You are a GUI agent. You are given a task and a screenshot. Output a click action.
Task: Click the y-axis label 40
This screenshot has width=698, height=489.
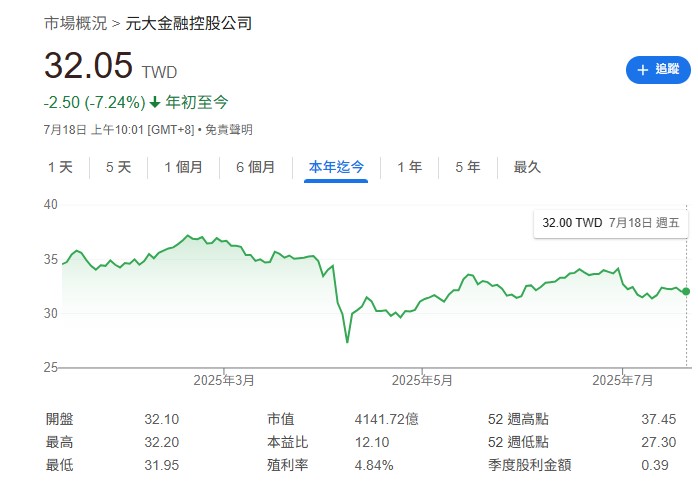click(x=51, y=204)
